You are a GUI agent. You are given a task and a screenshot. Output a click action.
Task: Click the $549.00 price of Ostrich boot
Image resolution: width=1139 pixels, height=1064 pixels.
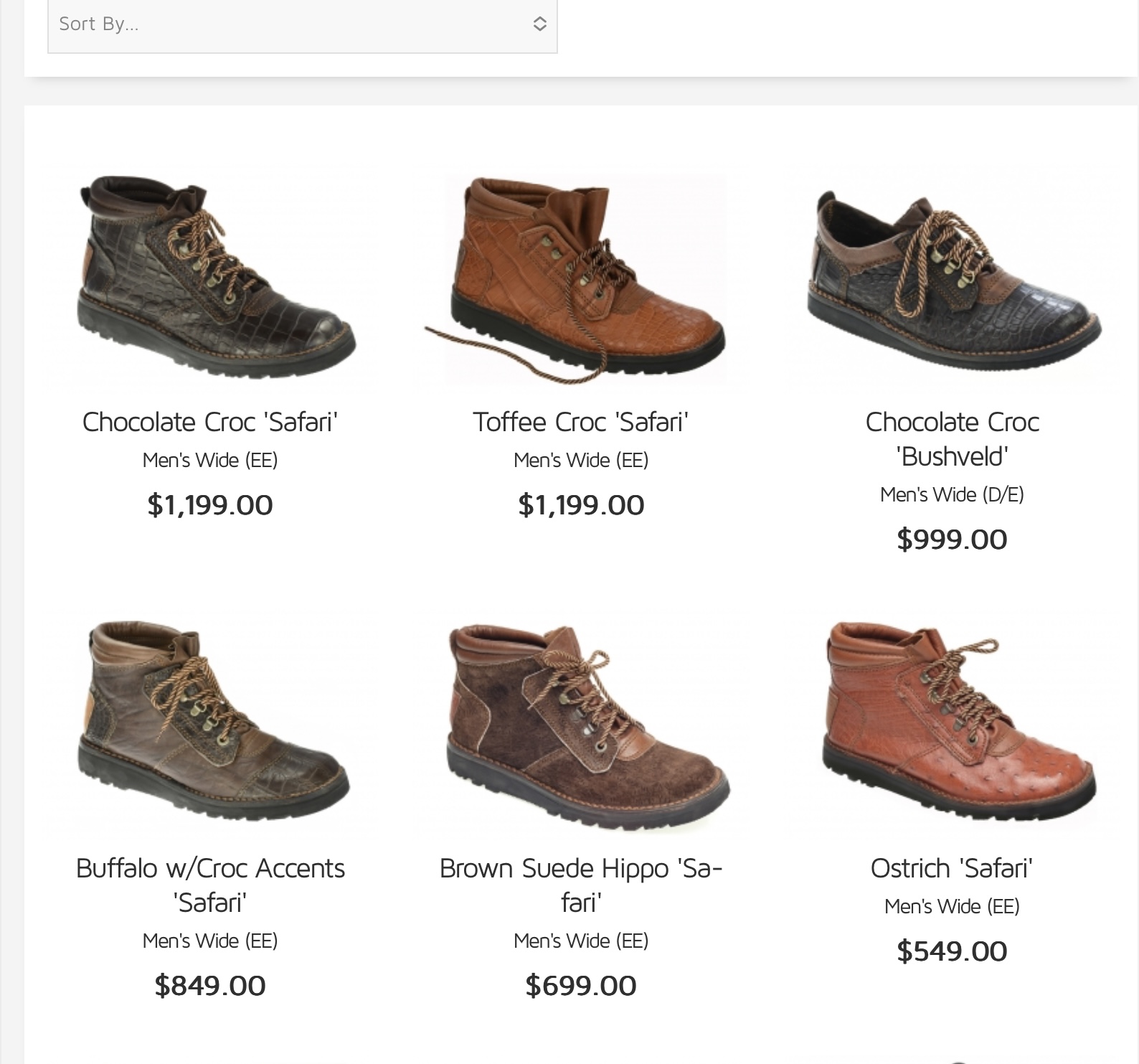pos(952,951)
